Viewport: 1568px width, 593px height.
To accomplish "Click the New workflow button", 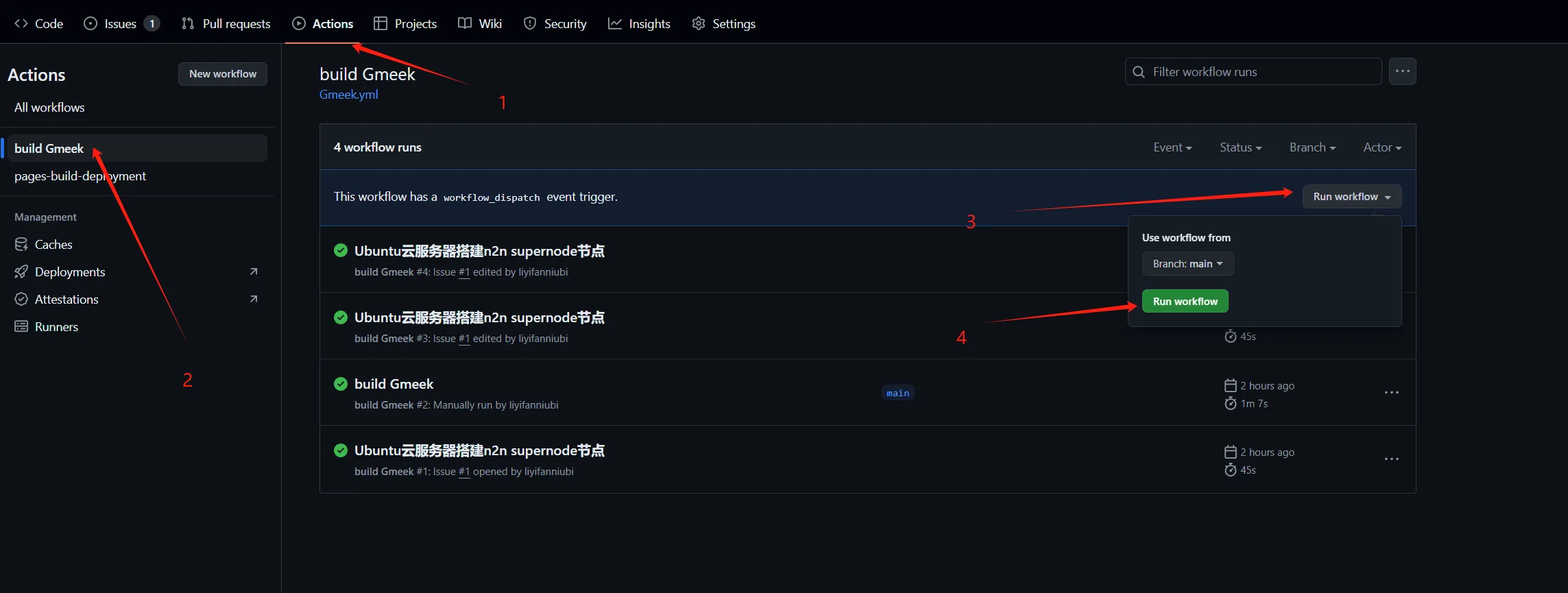I will tap(223, 74).
